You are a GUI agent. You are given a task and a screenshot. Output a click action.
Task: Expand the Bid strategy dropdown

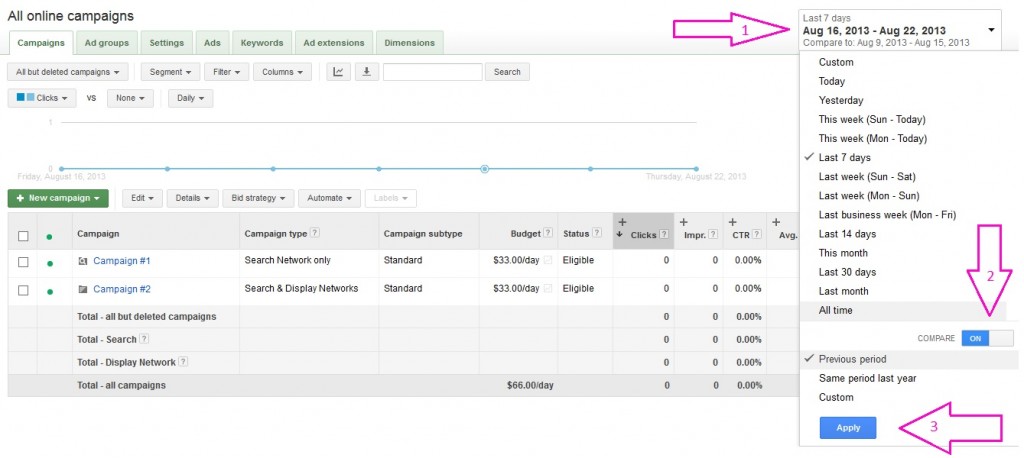(258, 198)
